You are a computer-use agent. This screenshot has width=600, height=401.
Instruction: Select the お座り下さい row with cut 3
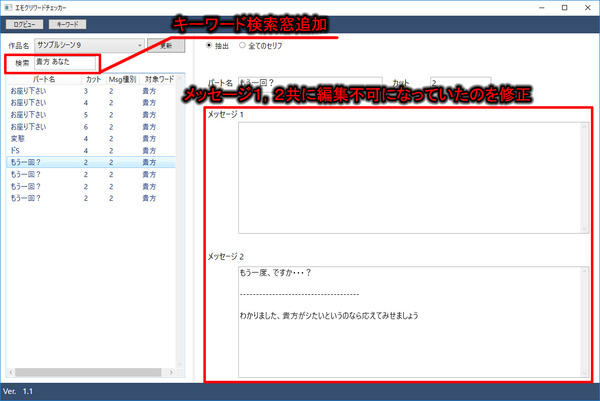coord(91,91)
